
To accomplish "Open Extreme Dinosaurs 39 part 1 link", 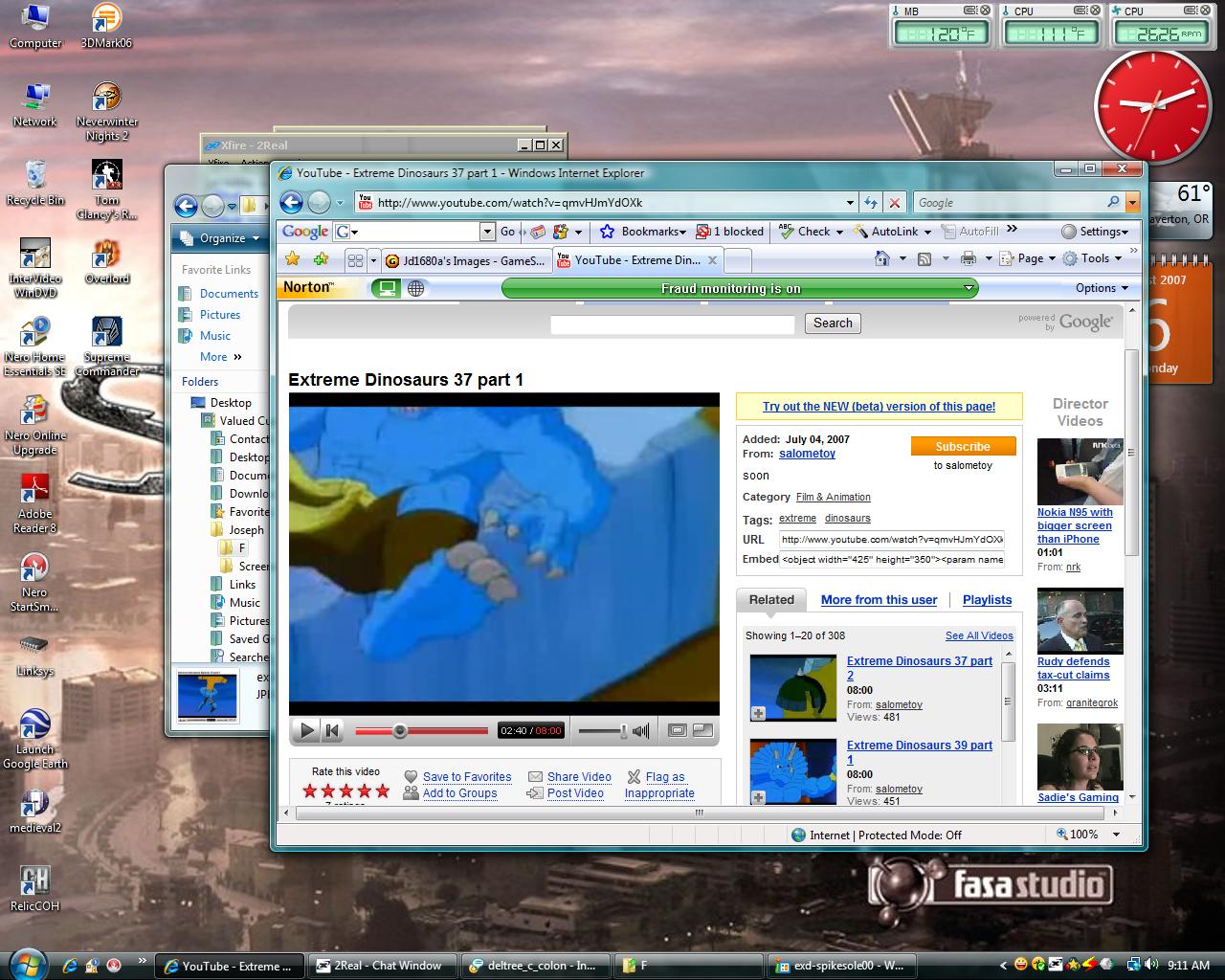I will click(920, 752).
